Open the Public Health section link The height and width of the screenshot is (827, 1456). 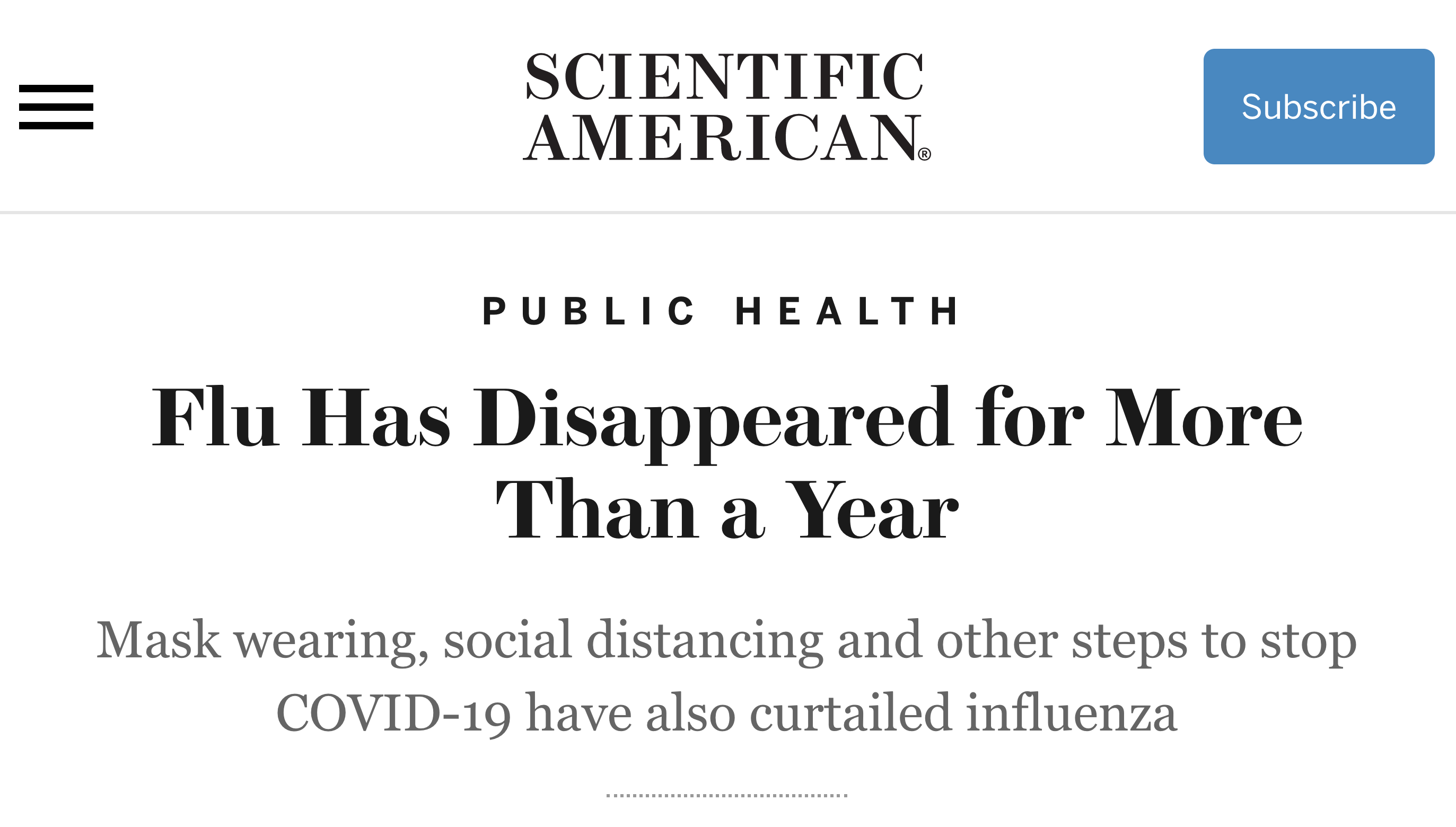pyautogui.click(x=722, y=311)
